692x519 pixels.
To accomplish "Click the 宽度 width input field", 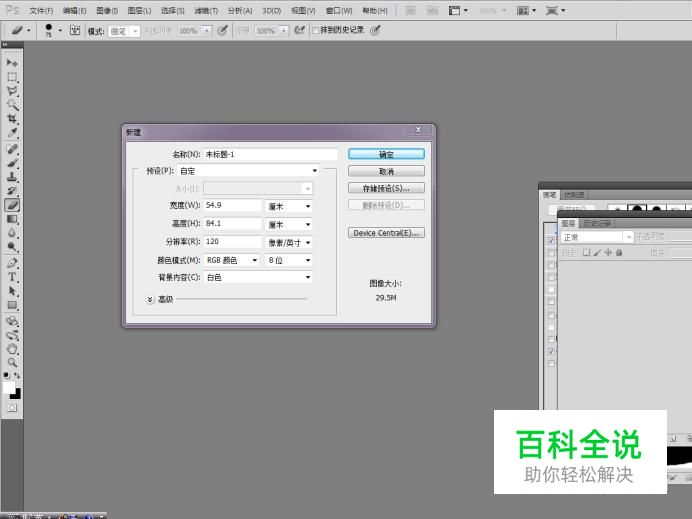I will coord(233,205).
